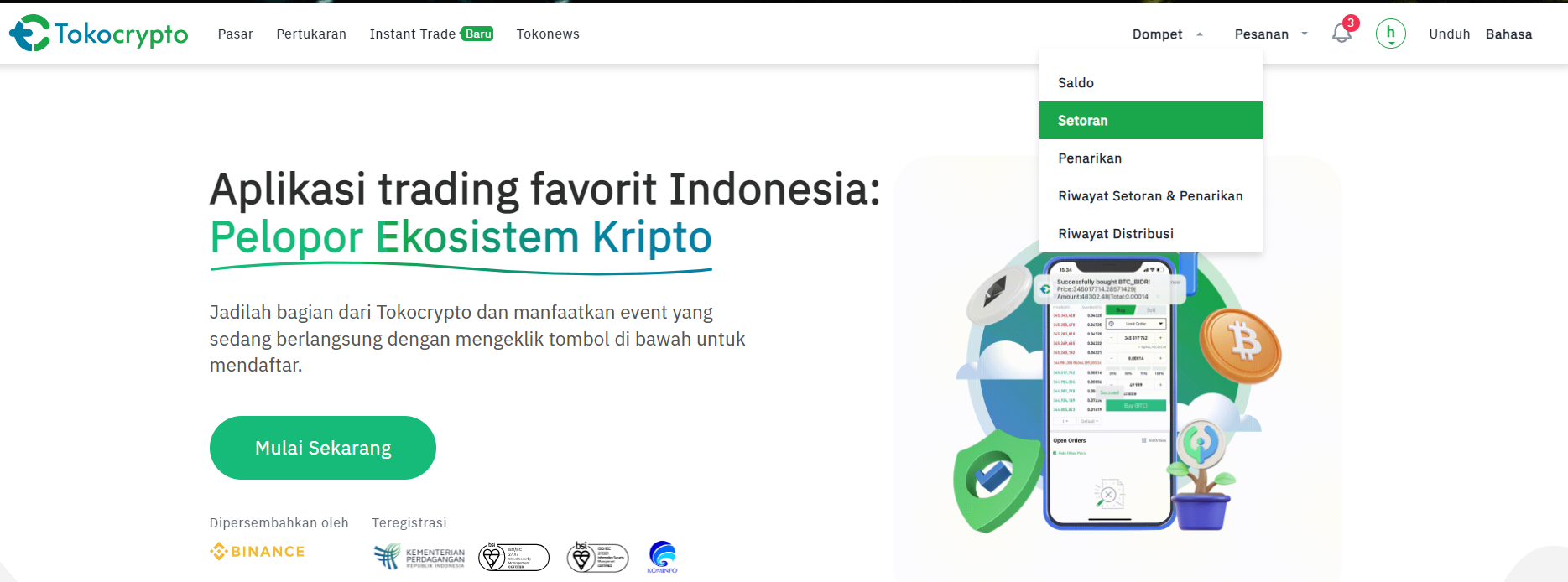Click the Mulai Sekarang button
Image resolution: width=1568 pixels, height=582 pixels.
coord(323,448)
